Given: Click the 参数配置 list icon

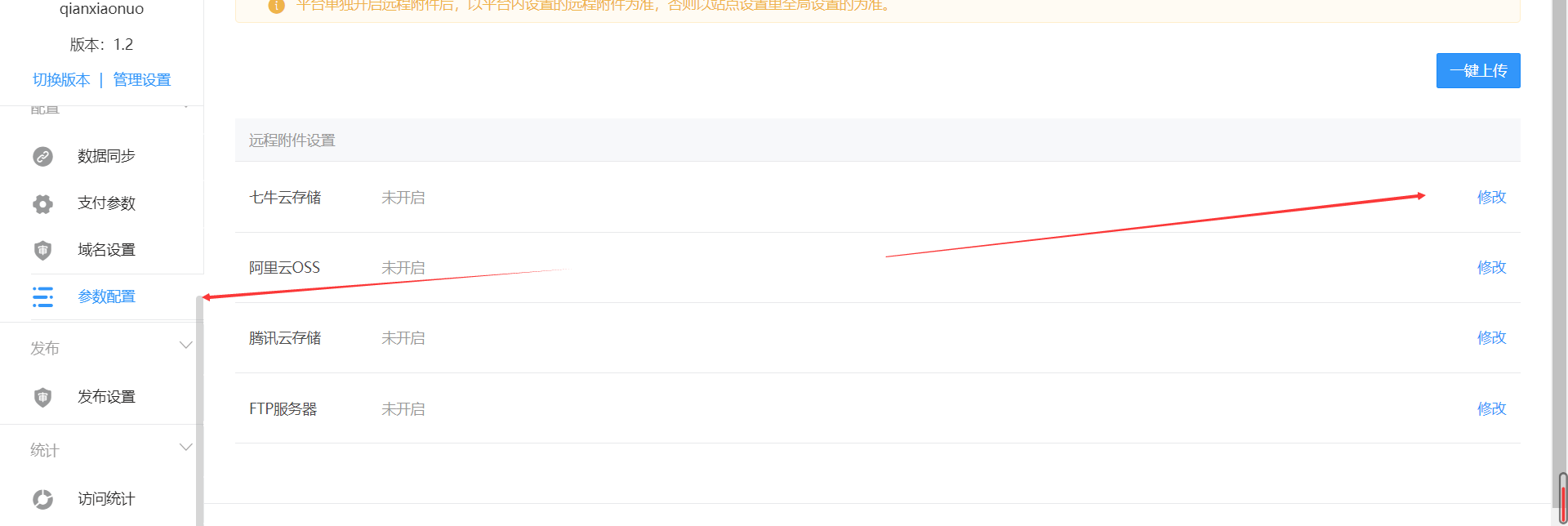Looking at the screenshot, I should pos(42,296).
